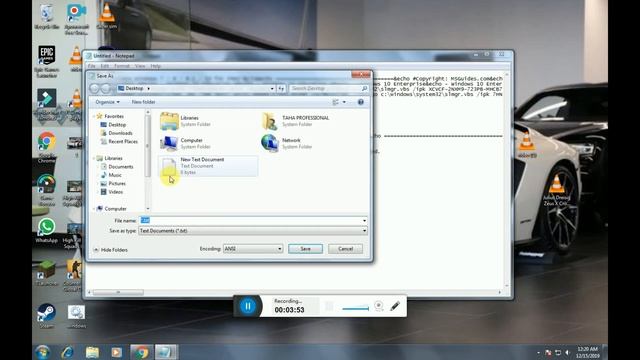Open Windows Media Player from taskbar
The width and height of the screenshot is (640, 360).
116,352
